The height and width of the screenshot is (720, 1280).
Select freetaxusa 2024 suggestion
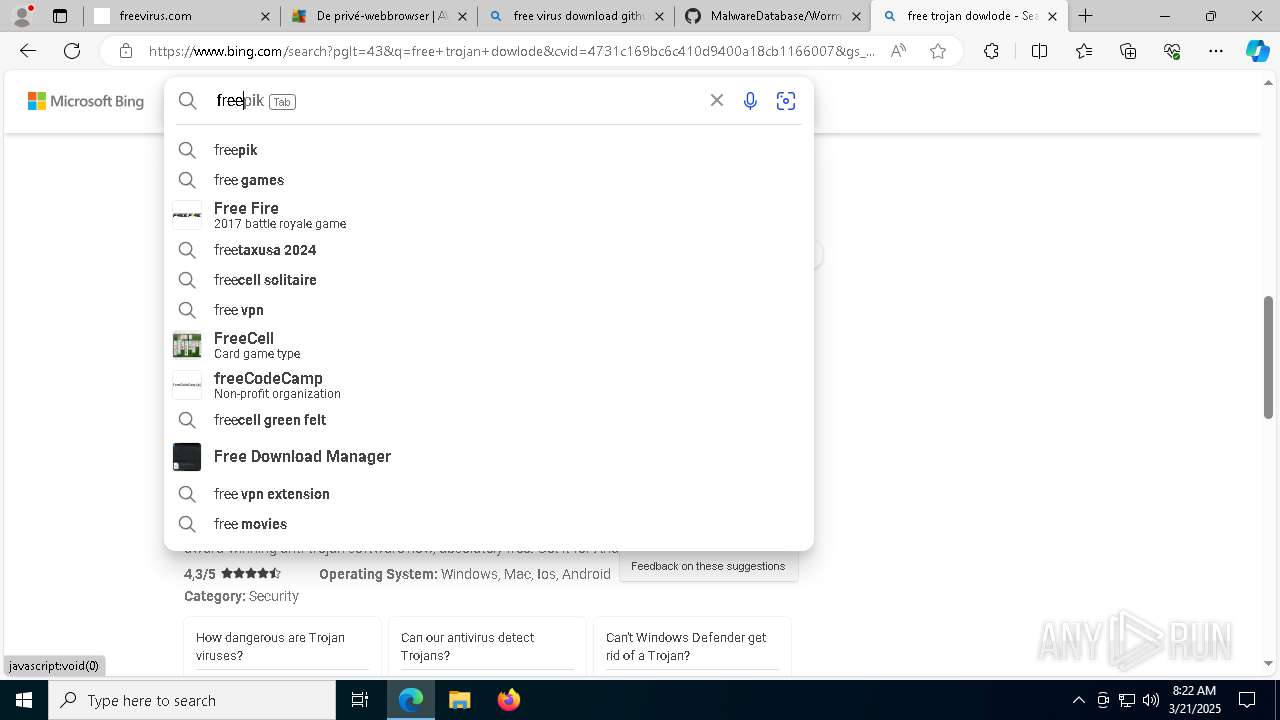(x=489, y=250)
